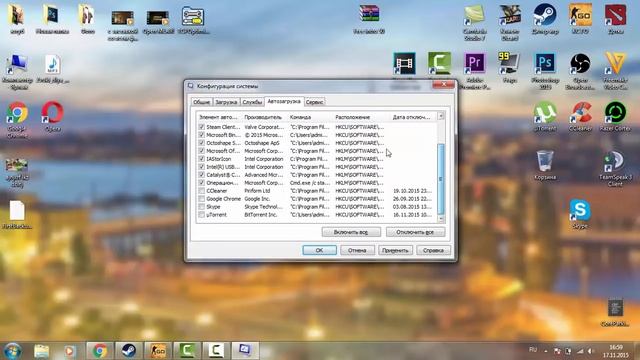This screenshot has height=360, width=640.
Task: Uncheck the Octoshape startup item checkbox
Action: coord(202,143)
